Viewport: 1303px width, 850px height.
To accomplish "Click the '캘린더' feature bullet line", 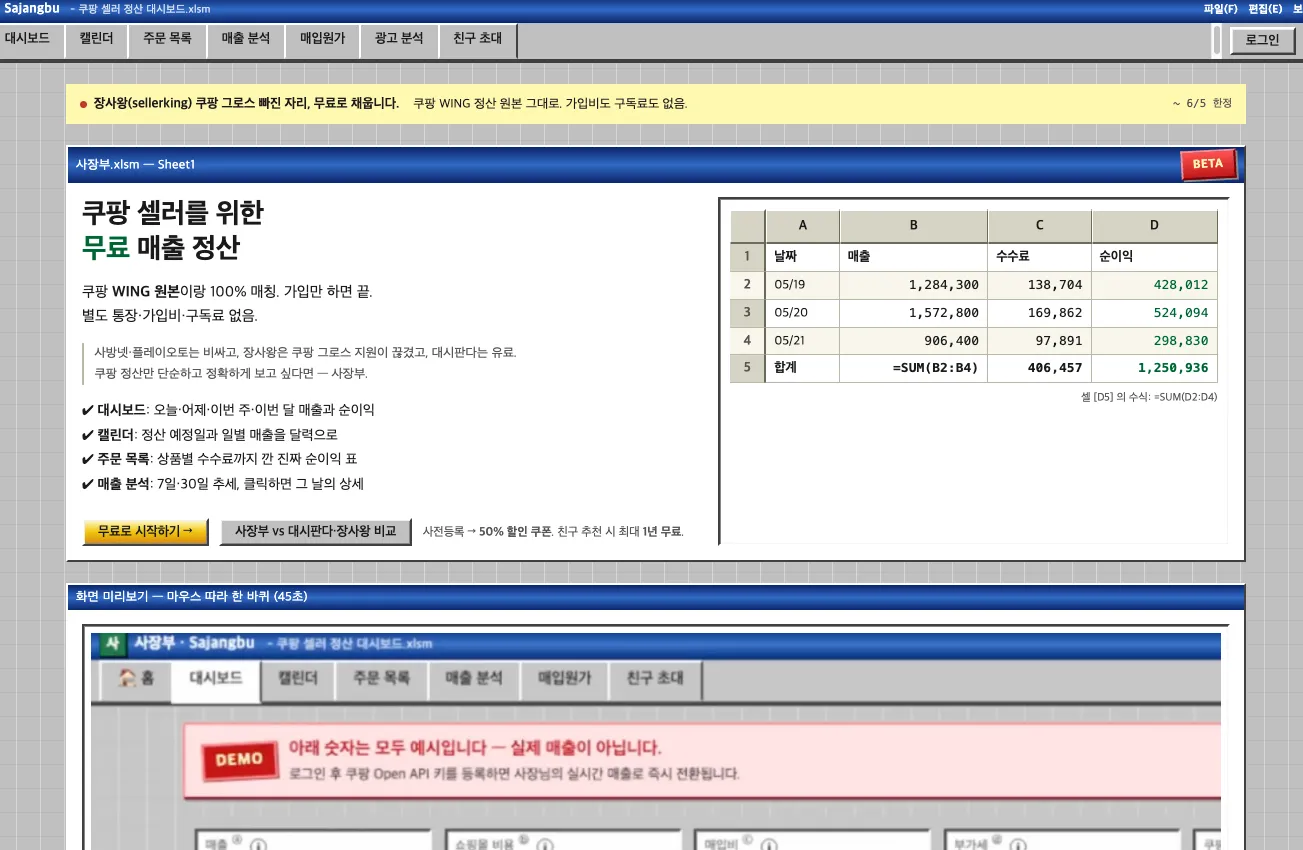I will tap(210, 434).
